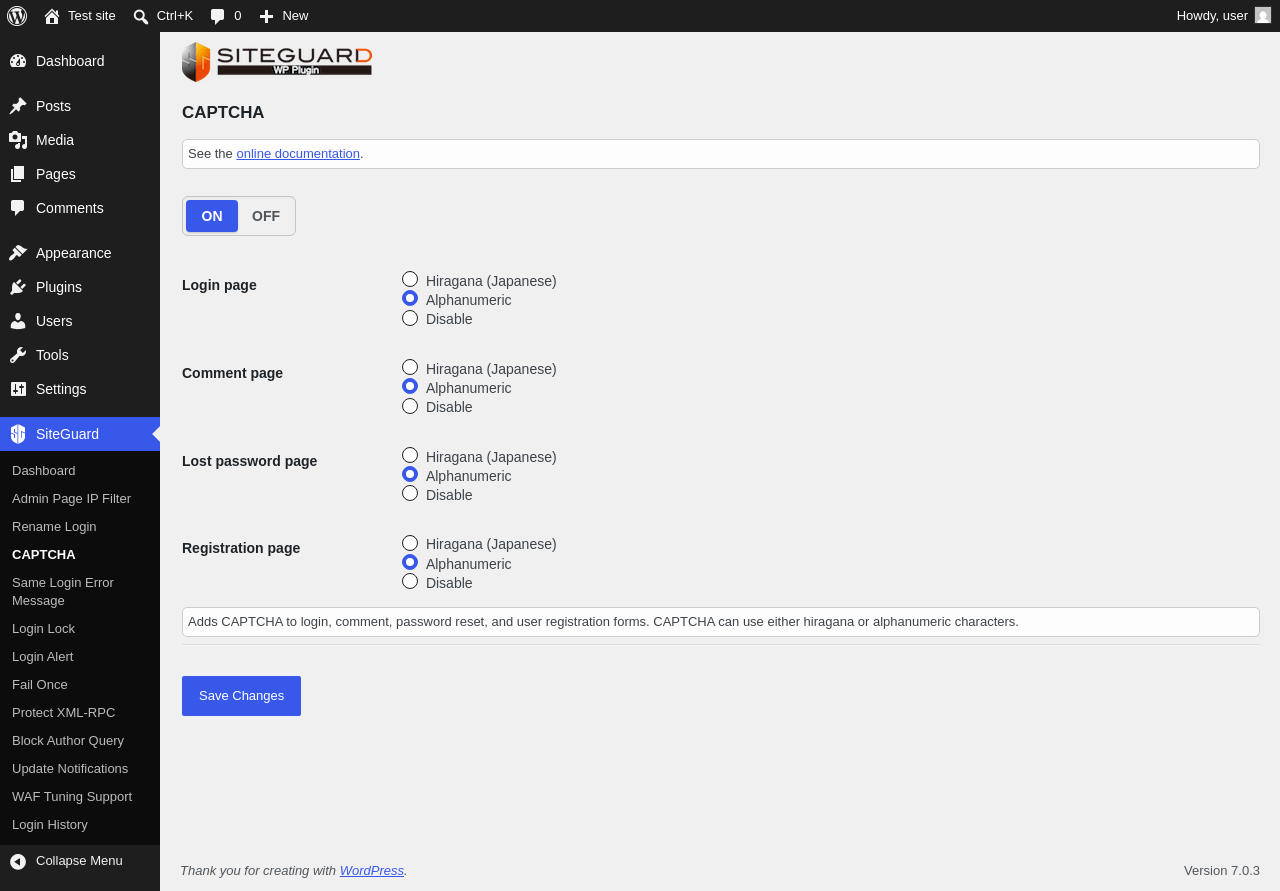Screen dimensions: 1280x891
Task: Click the WordPress logo icon
Action: coord(17,16)
